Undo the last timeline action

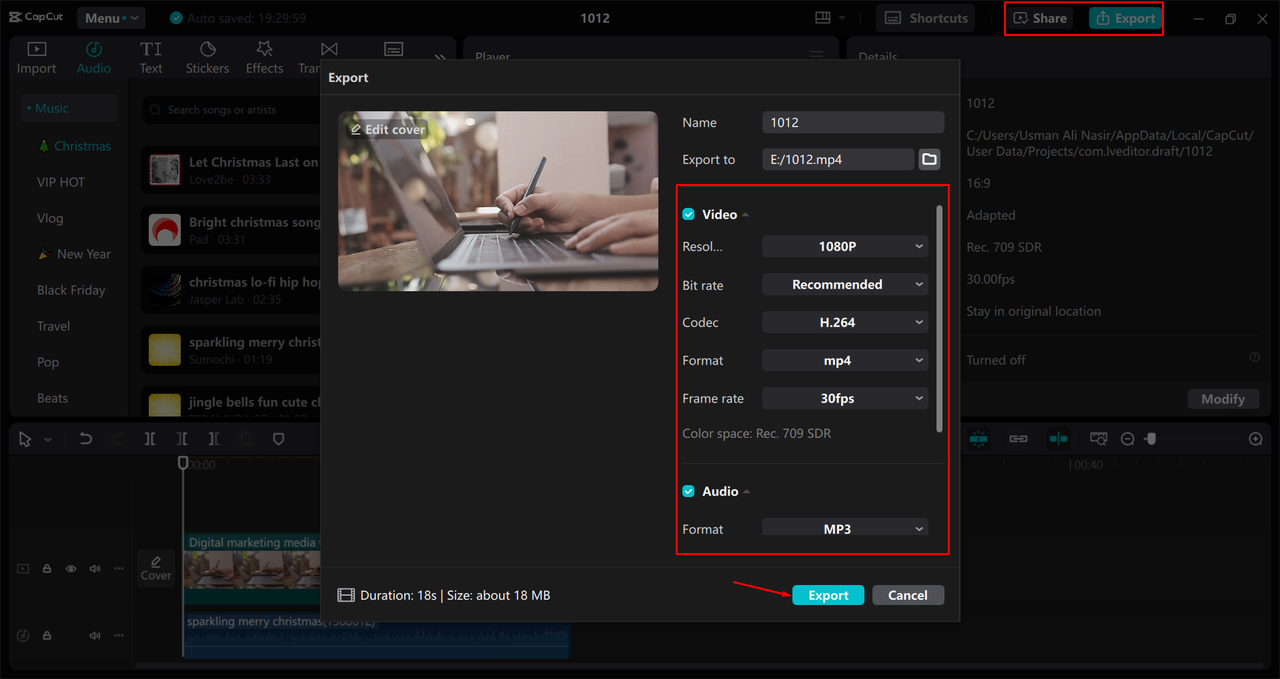(x=86, y=439)
